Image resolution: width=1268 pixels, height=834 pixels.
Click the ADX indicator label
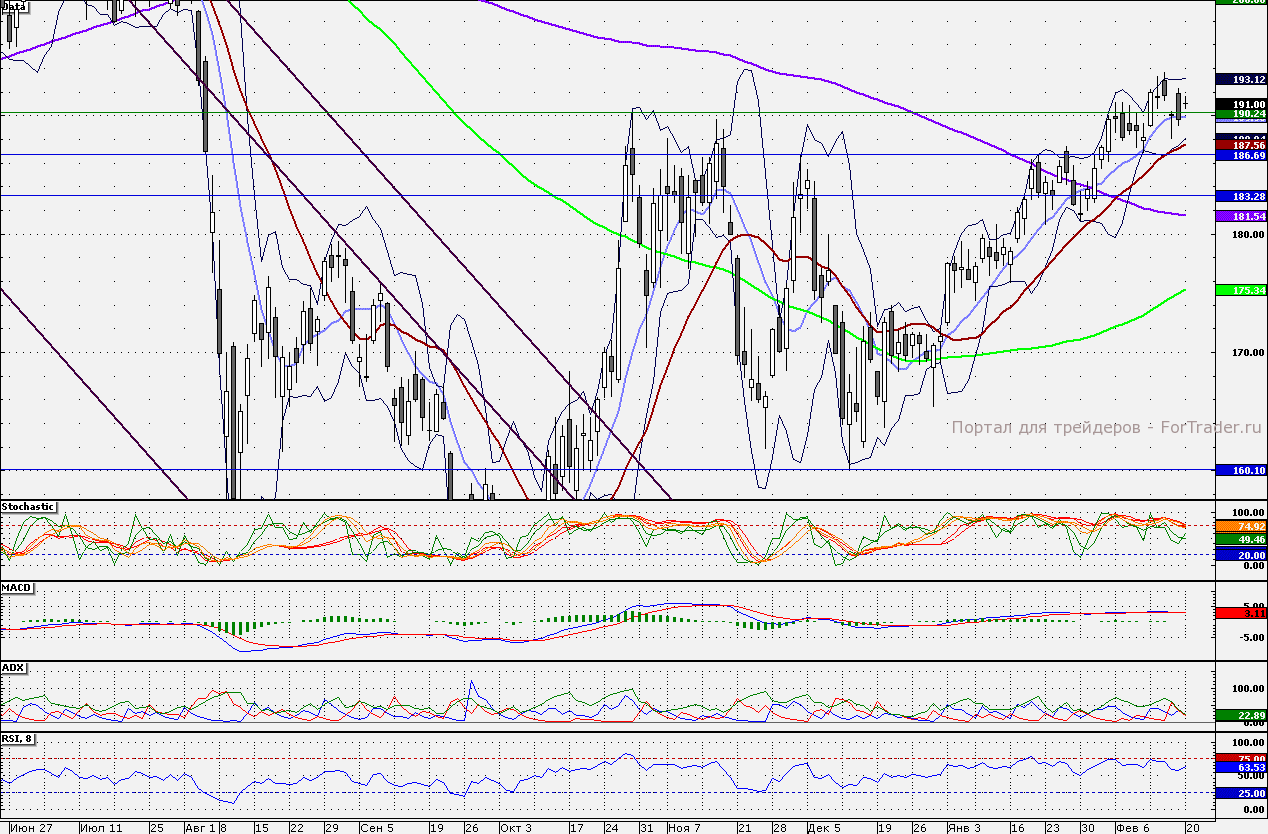[x=14, y=667]
